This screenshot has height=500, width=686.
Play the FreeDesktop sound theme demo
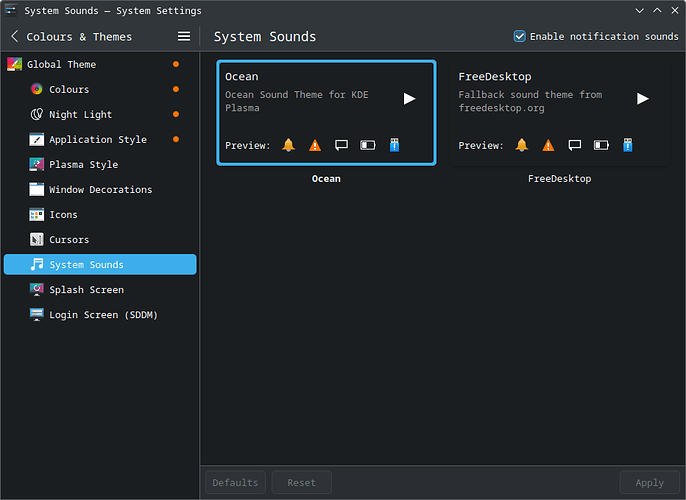(642, 98)
